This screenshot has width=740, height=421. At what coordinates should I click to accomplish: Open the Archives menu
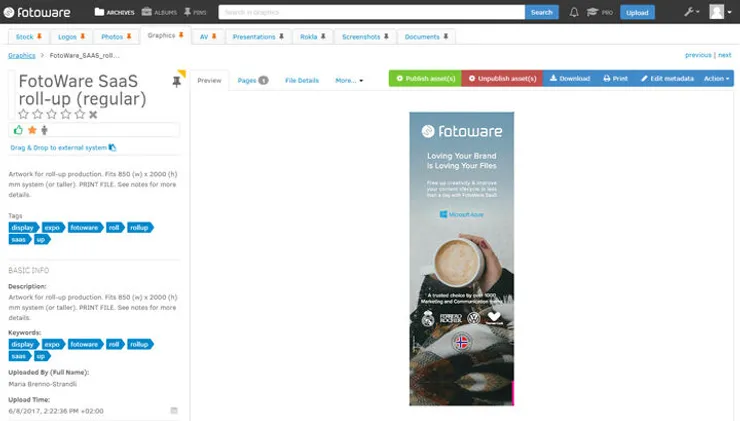coord(114,12)
